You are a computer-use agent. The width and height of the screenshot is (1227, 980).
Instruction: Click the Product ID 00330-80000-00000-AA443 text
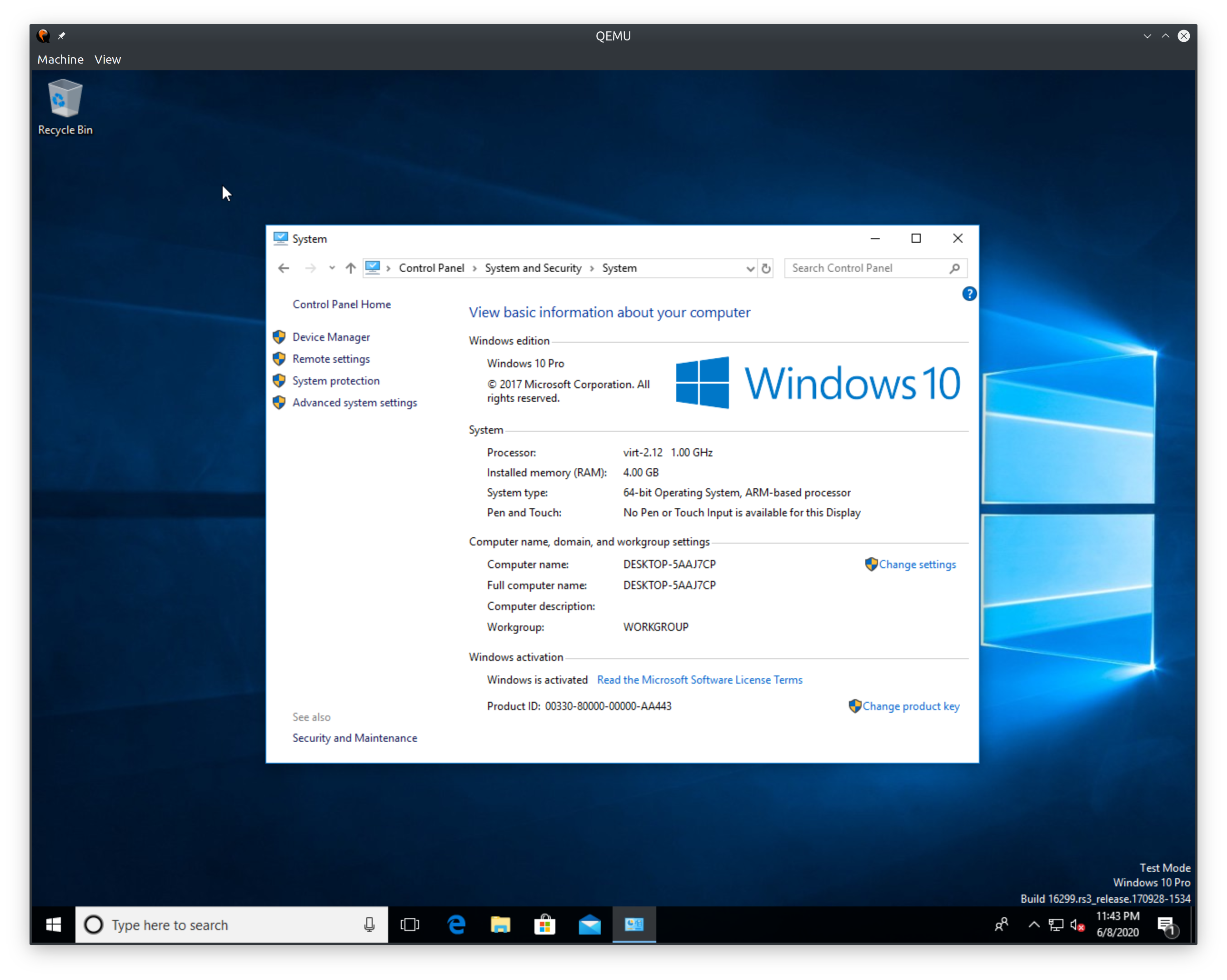tap(579, 706)
